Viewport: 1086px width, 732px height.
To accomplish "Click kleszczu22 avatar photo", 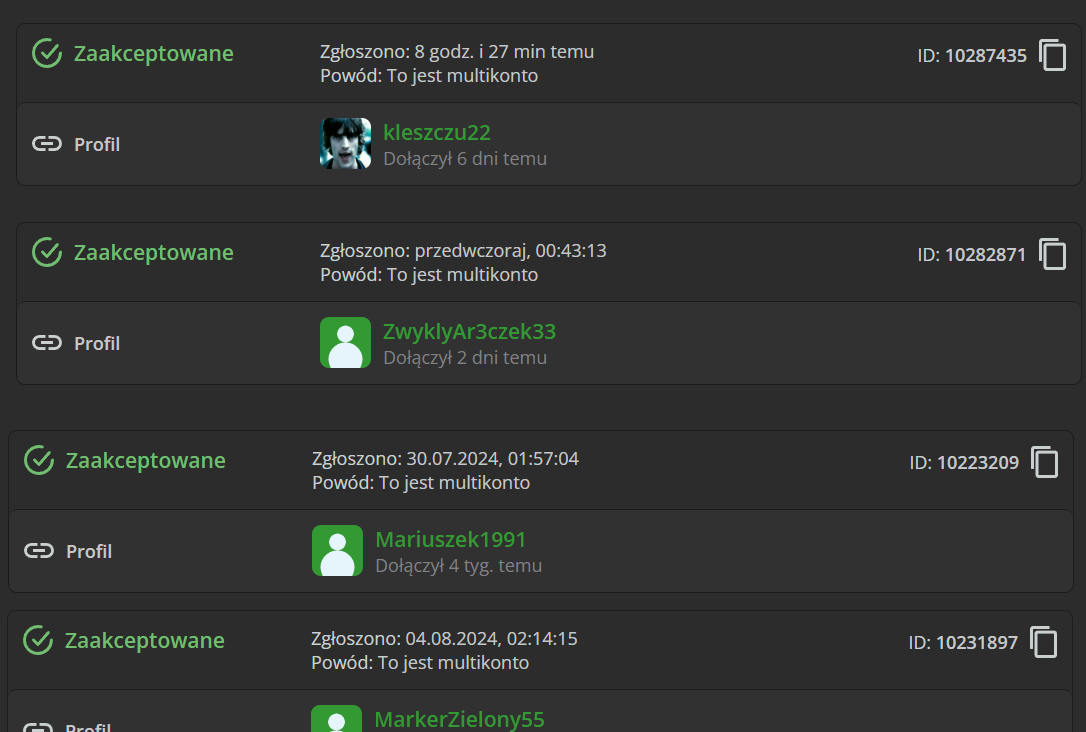I will [346, 143].
